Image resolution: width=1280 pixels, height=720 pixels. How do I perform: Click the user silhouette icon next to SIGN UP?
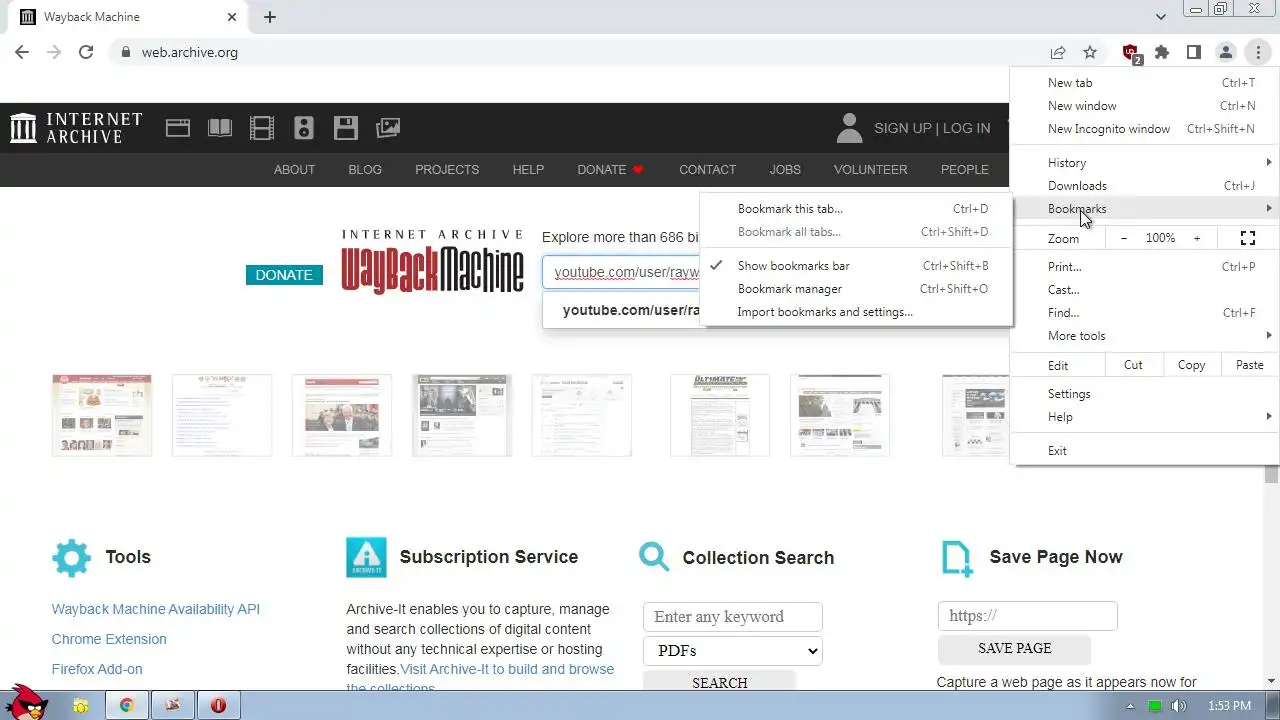click(x=849, y=128)
